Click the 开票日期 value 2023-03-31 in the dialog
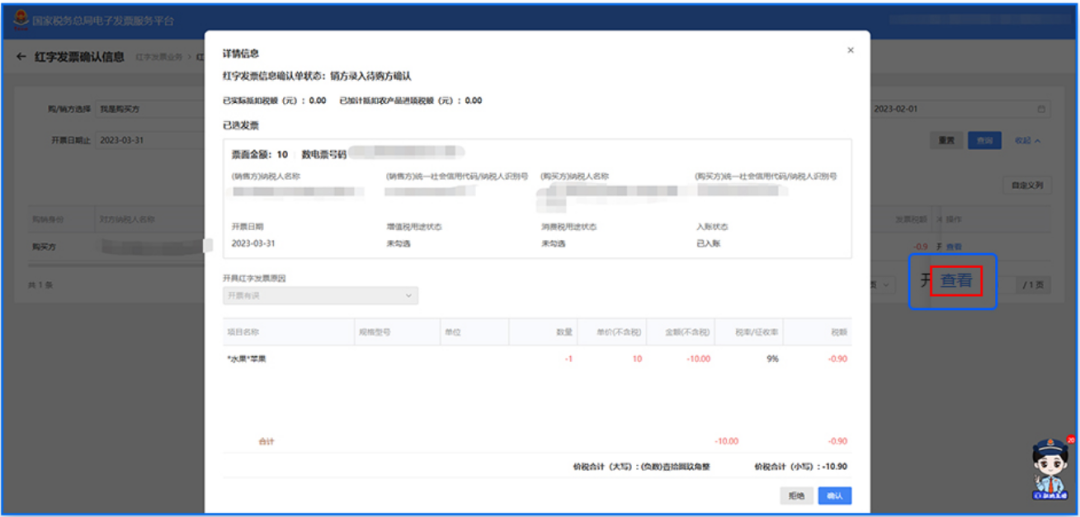Viewport: 1080px width, 517px height. tap(253, 243)
